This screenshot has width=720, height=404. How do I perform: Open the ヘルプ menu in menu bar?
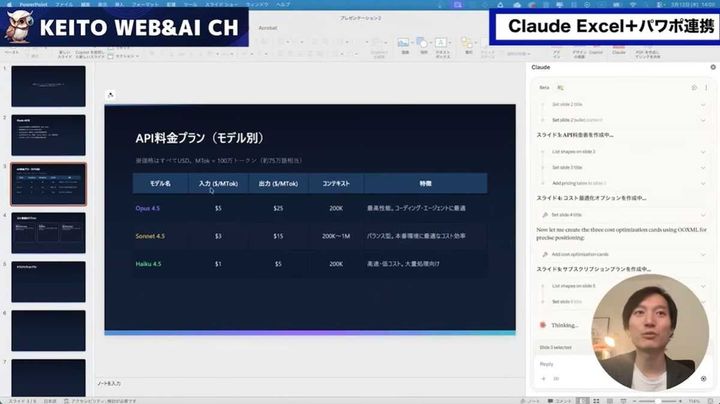pos(283,4)
